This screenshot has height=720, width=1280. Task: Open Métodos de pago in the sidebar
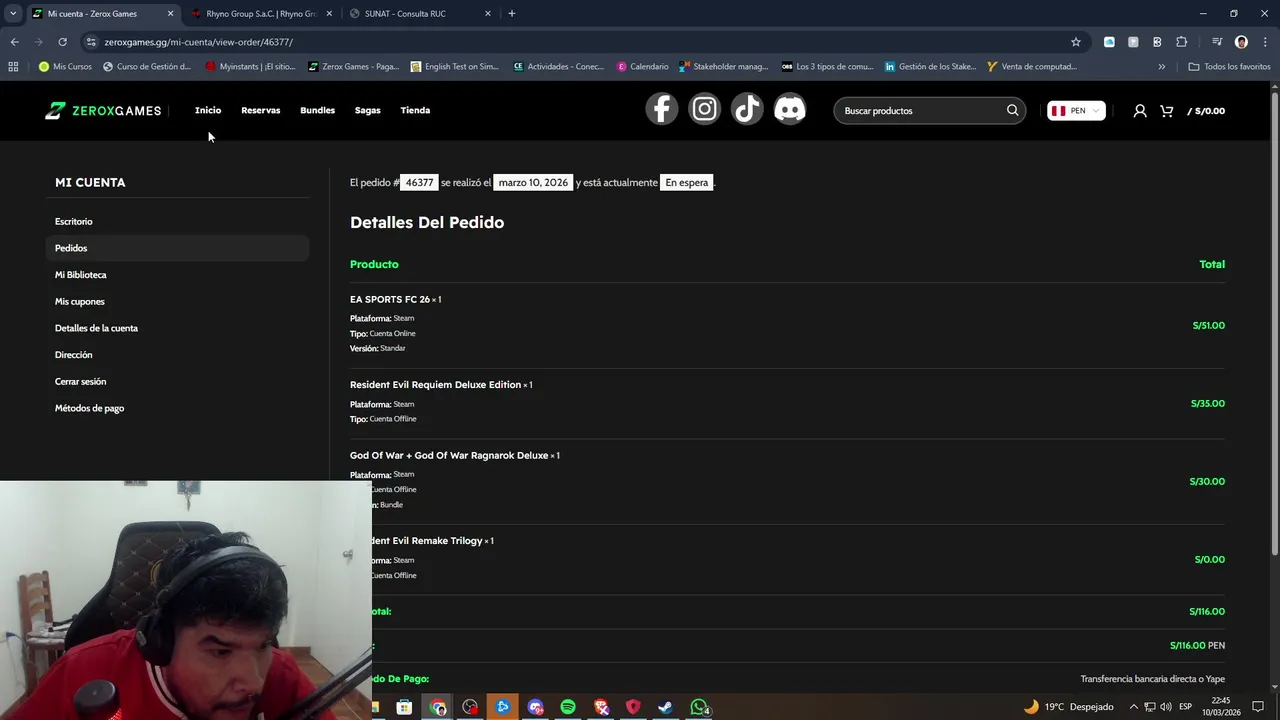tap(177, 408)
